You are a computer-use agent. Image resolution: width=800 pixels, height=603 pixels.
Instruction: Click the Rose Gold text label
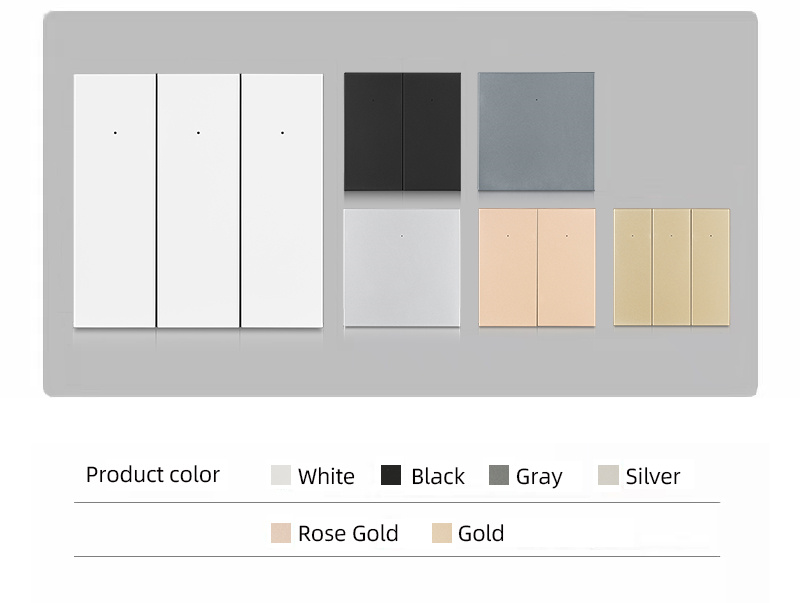[x=348, y=534]
